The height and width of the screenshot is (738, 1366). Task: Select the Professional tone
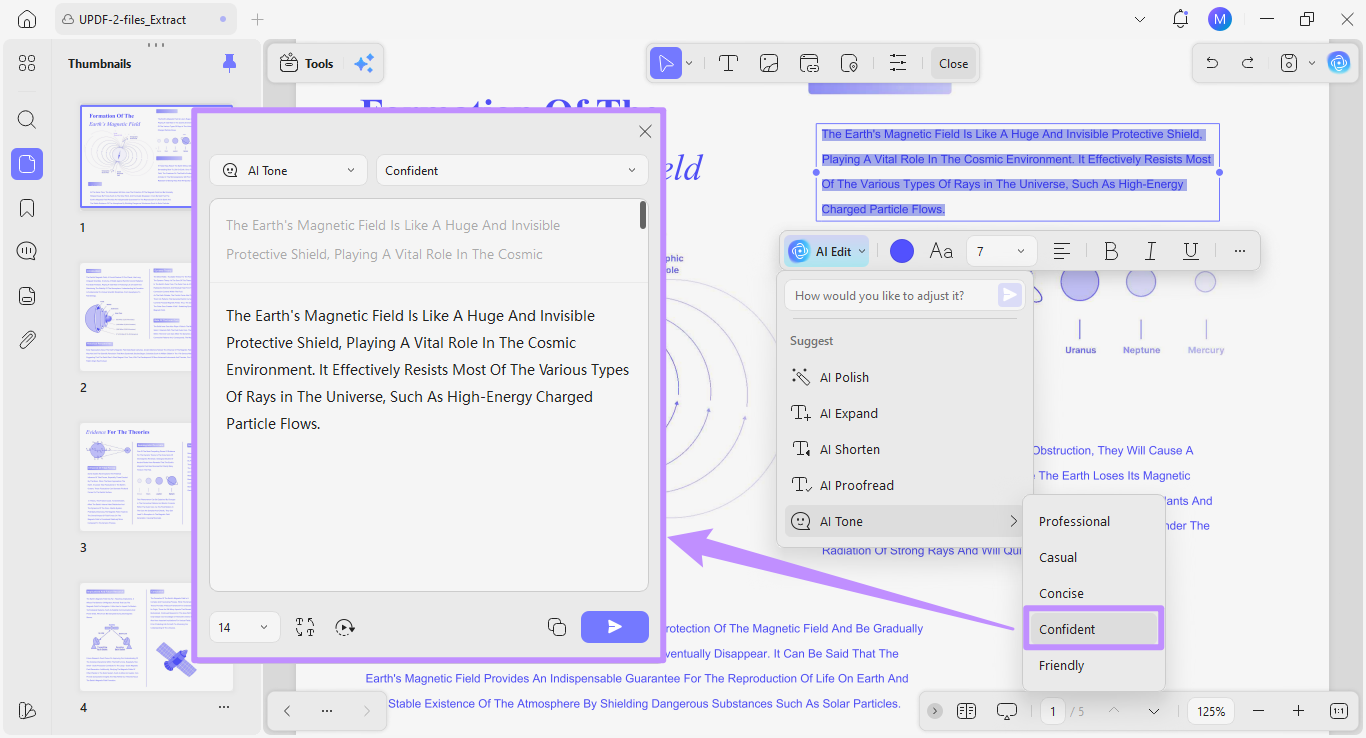click(x=1094, y=521)
